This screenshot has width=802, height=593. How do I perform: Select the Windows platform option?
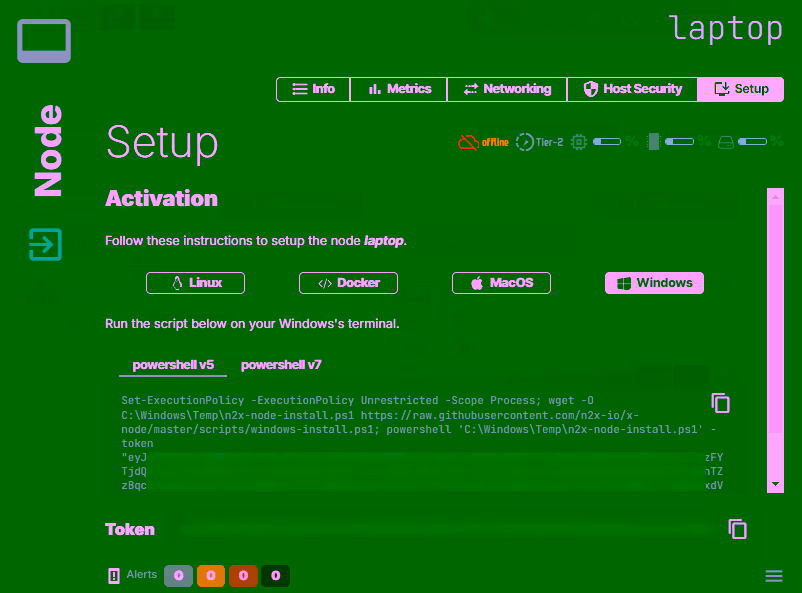[654, 283]
